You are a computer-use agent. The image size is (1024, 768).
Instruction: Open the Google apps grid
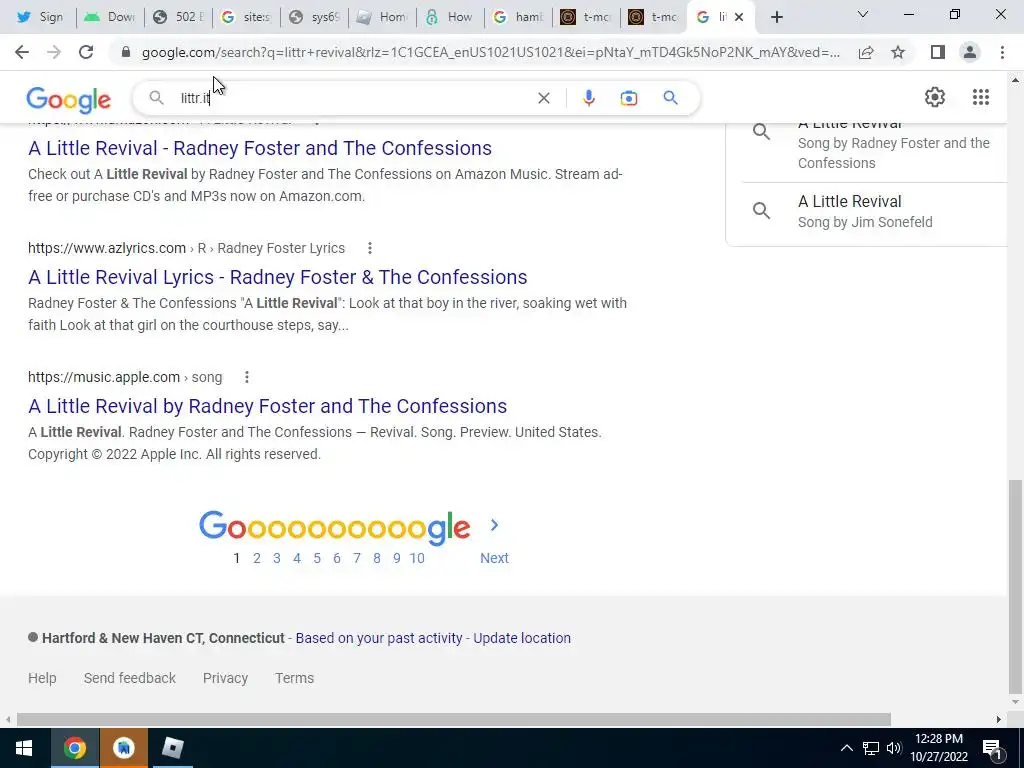tap(980, 97)
